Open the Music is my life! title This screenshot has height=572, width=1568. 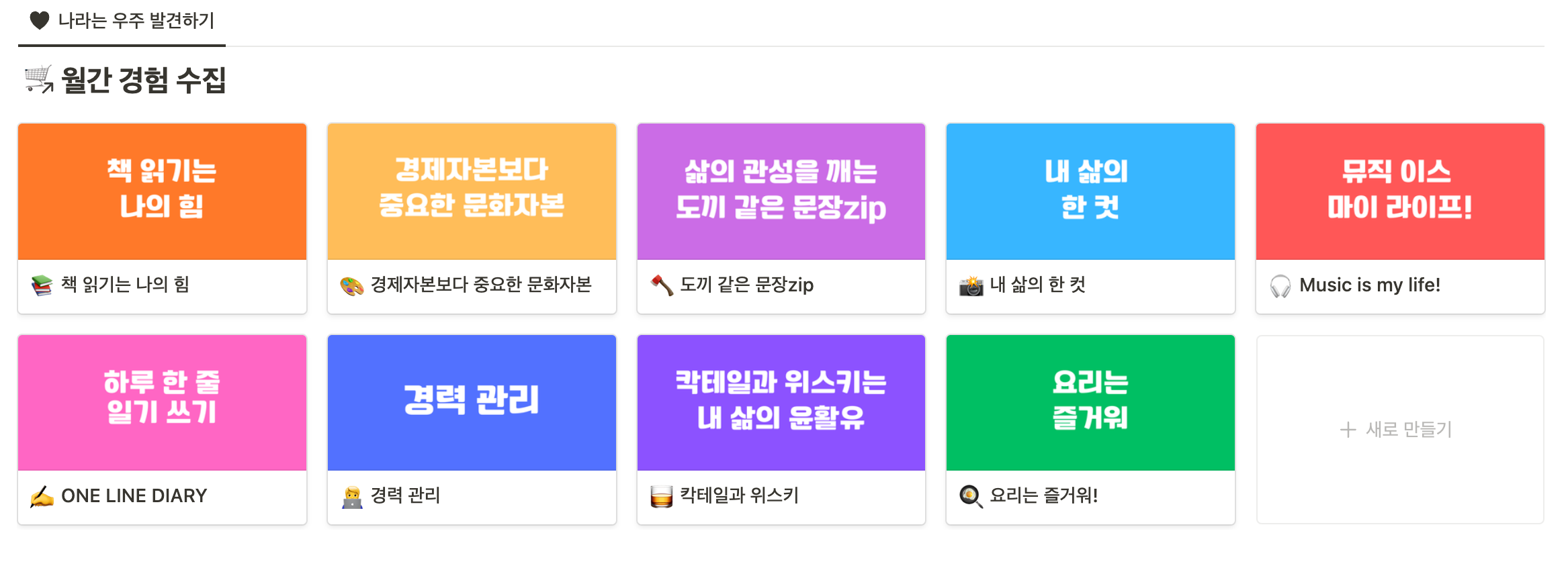pos(1370,285)
